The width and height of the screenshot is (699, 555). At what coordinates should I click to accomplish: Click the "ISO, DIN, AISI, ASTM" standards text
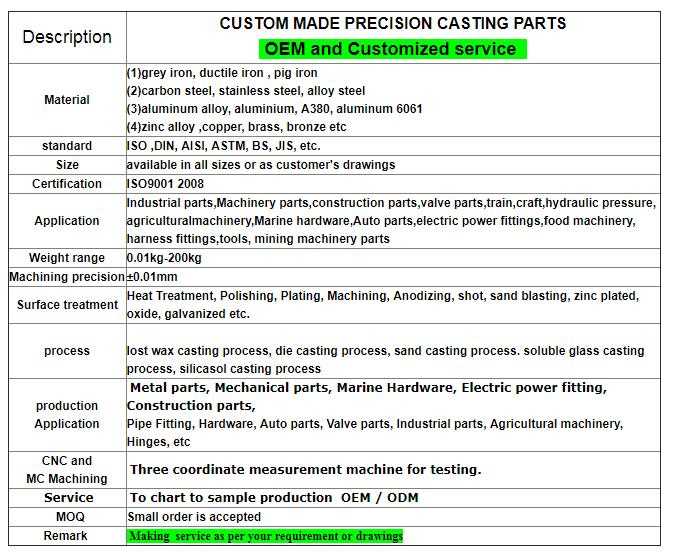(223, 146)
